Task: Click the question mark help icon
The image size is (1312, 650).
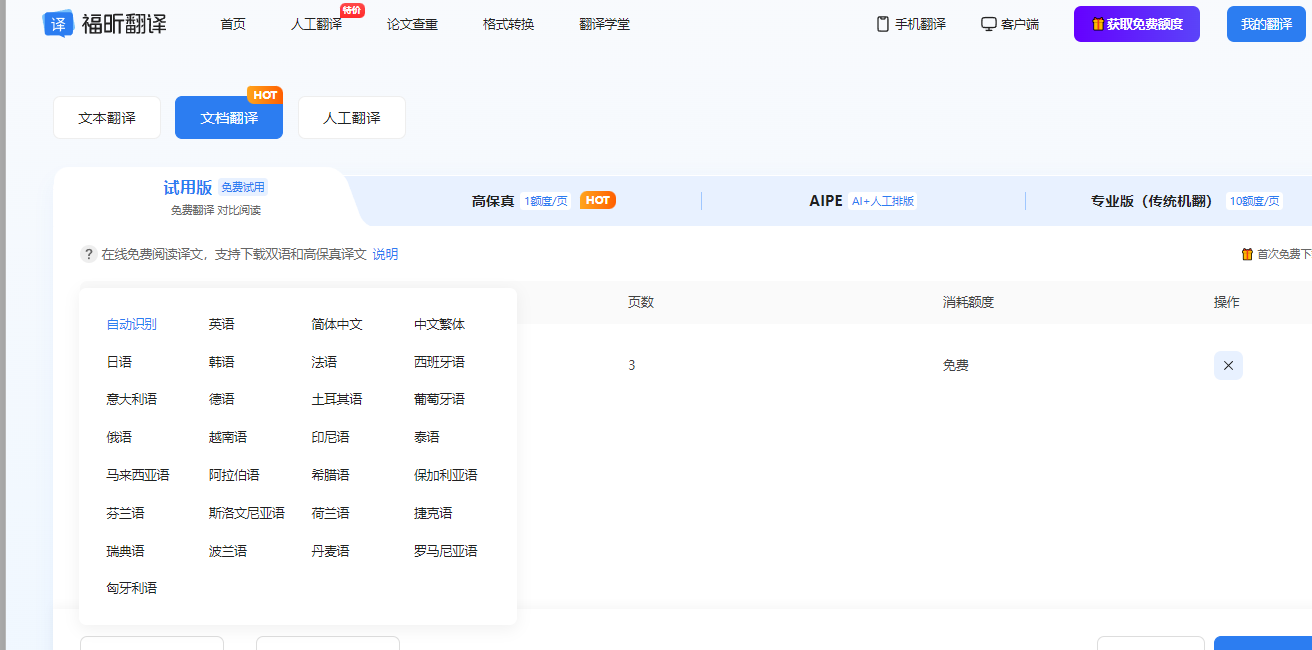Action: 89,254
